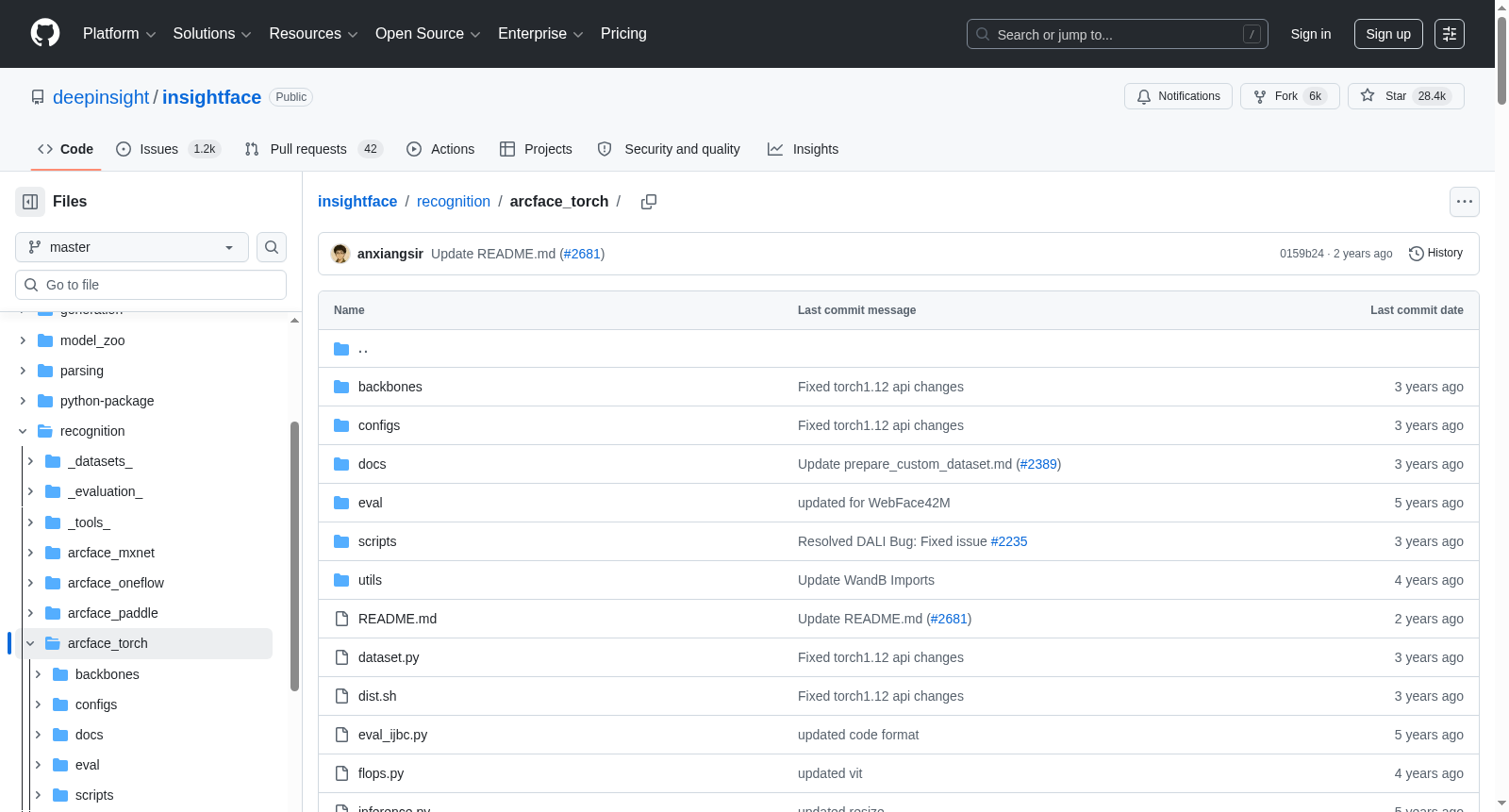Collapse the arcface_torch folder in tree
The image size is (1509, 812).
30,643
